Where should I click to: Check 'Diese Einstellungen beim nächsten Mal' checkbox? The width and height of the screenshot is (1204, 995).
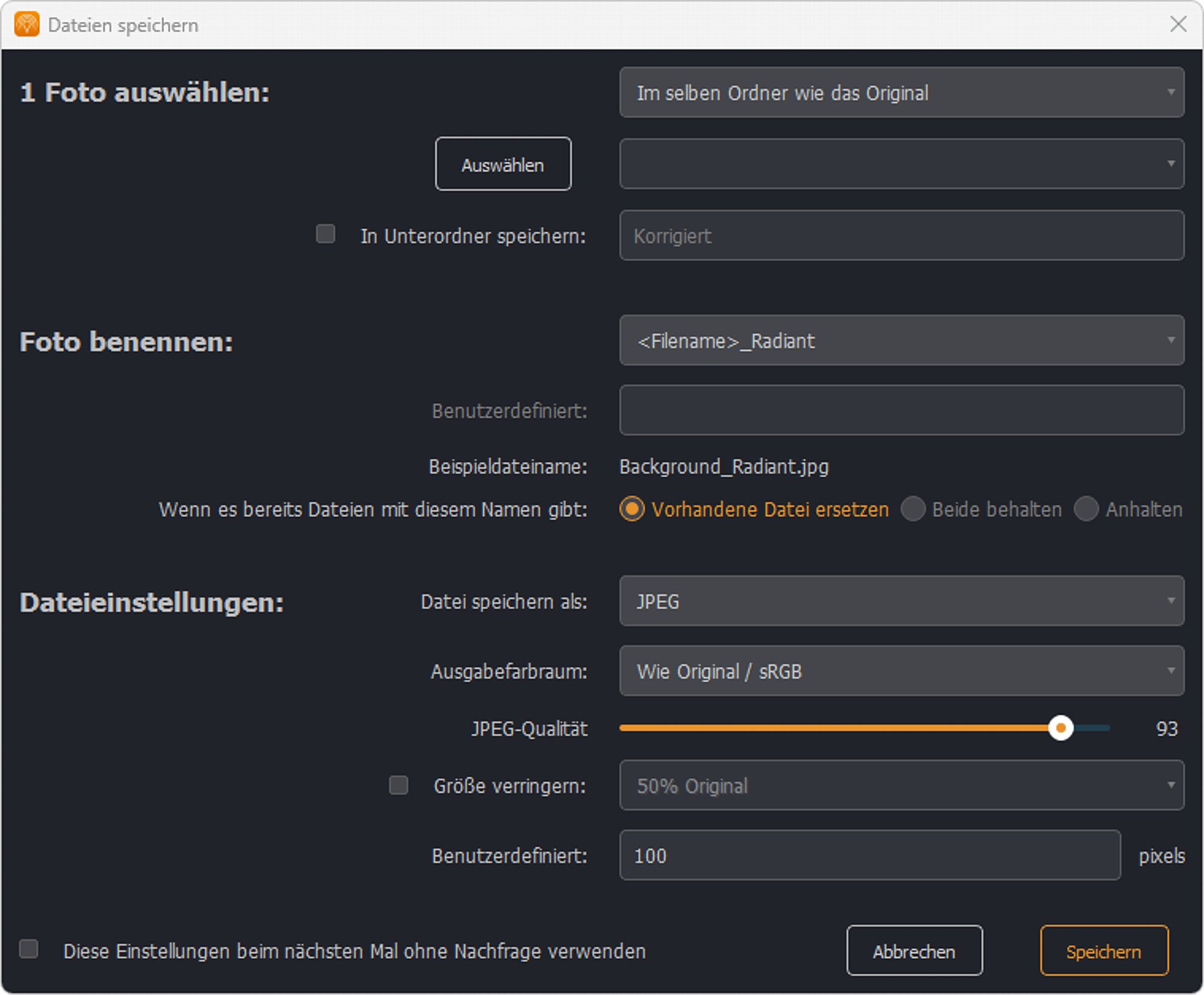pyautogui.click(x=29, y=949)
